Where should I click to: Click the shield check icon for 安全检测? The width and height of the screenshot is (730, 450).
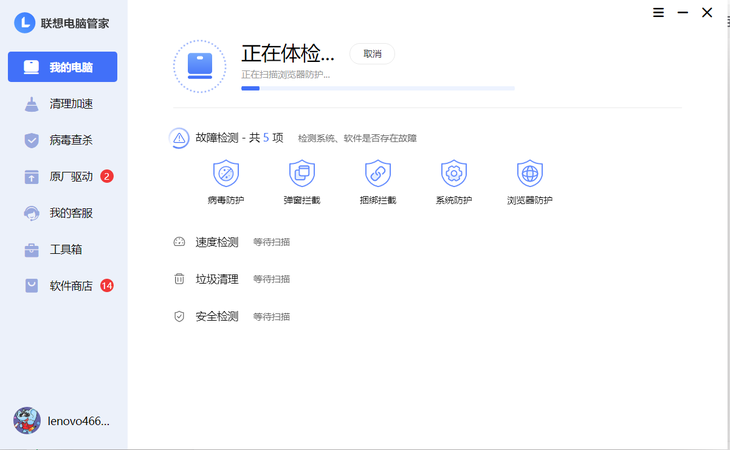(x=179, y=316)
